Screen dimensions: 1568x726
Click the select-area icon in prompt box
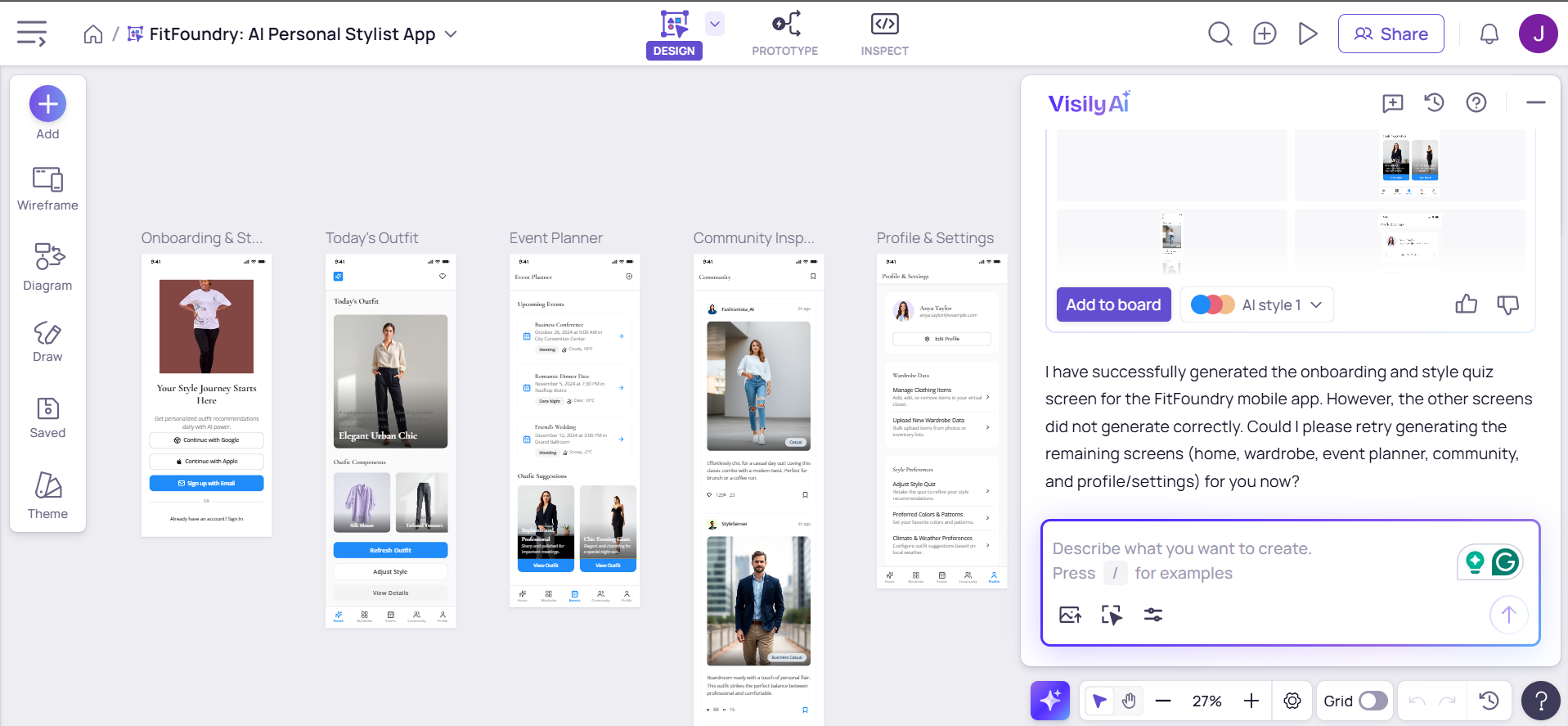pos(1112,615)
